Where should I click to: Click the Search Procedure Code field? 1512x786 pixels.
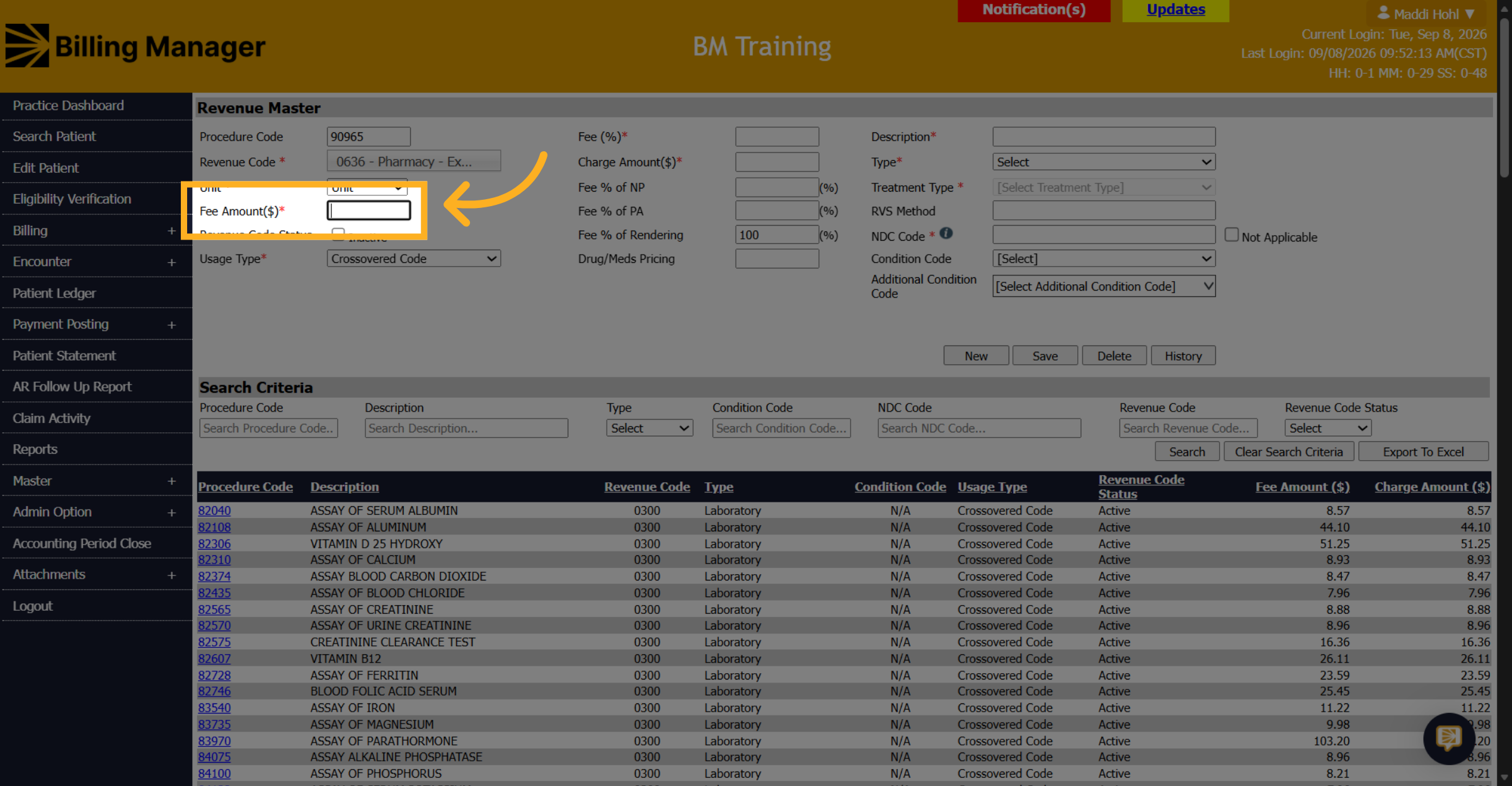click(x=268, y=428)
